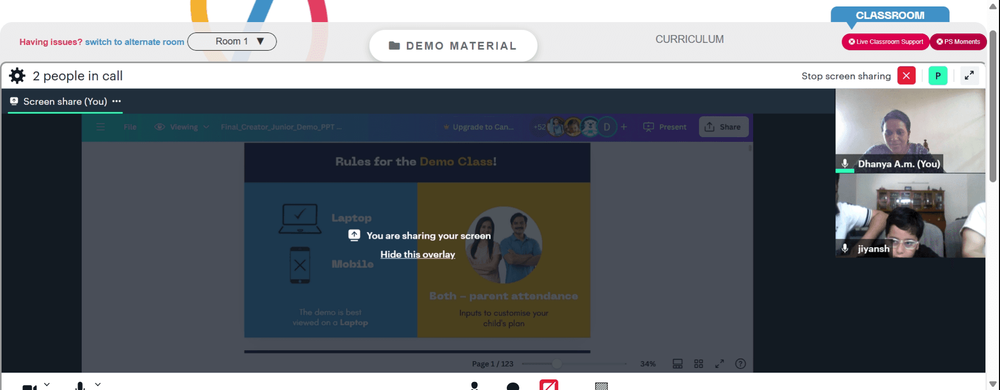The image size is (1000, 390).
Task: Click Canva Present button
Action: [665, 127]
